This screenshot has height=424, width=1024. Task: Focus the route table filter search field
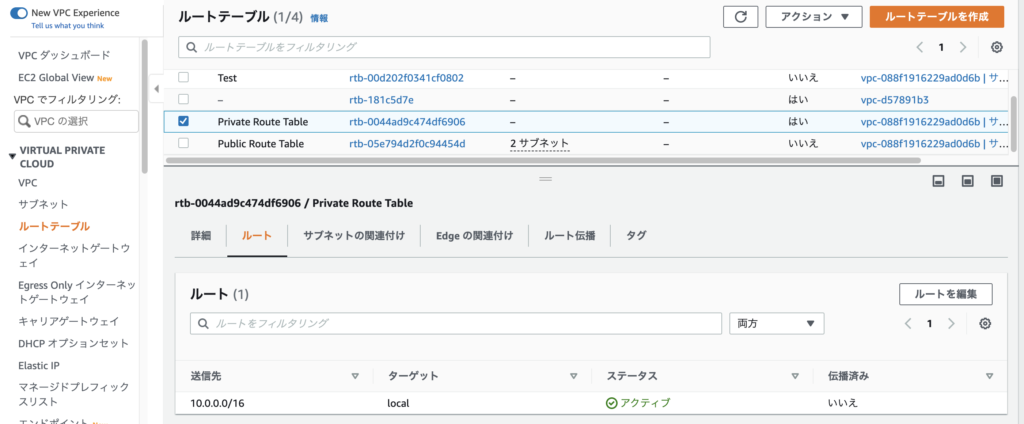444,47
